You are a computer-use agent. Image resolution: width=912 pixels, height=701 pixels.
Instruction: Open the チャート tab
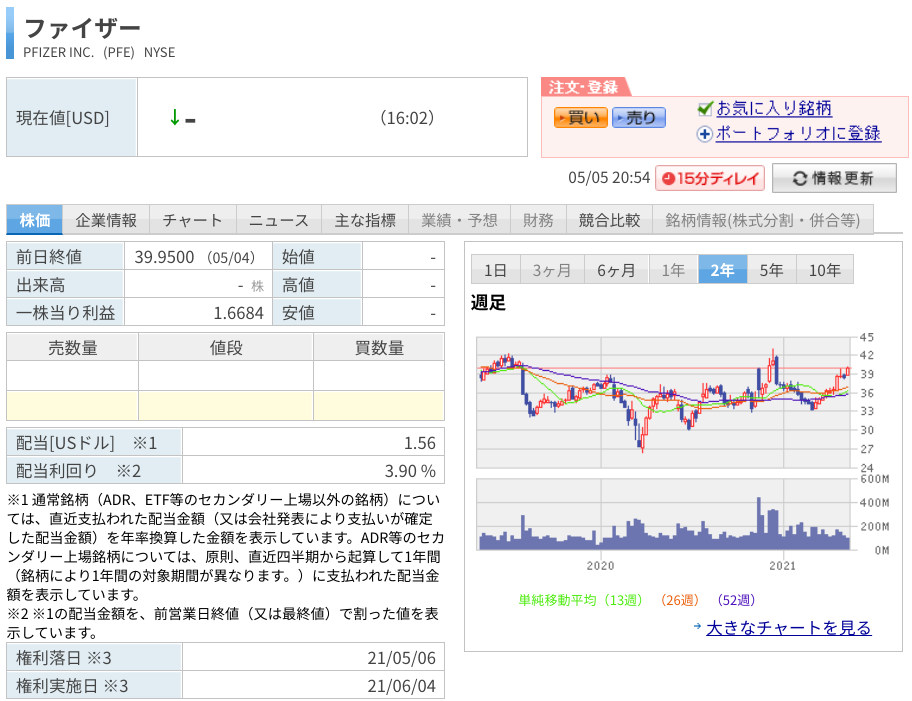193,220
